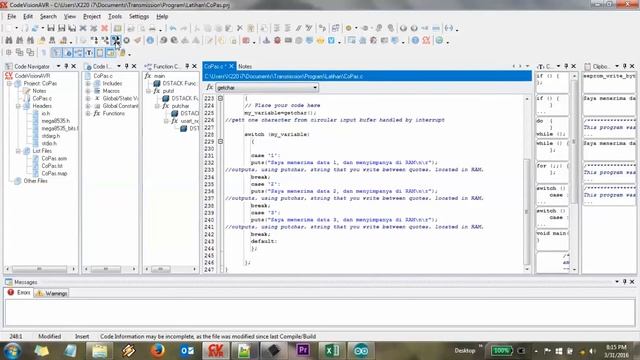Viewport: 640px width, 360px height.
Task: Click the Save file toolbar icon
Action: (x=51, y=28)
